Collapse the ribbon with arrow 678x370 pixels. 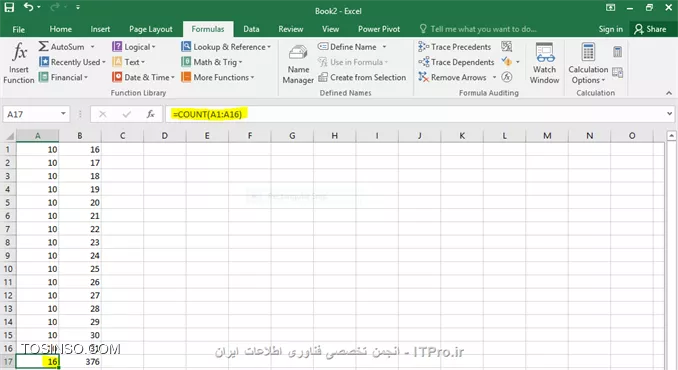pyautogui.click(x=668, y=93)
